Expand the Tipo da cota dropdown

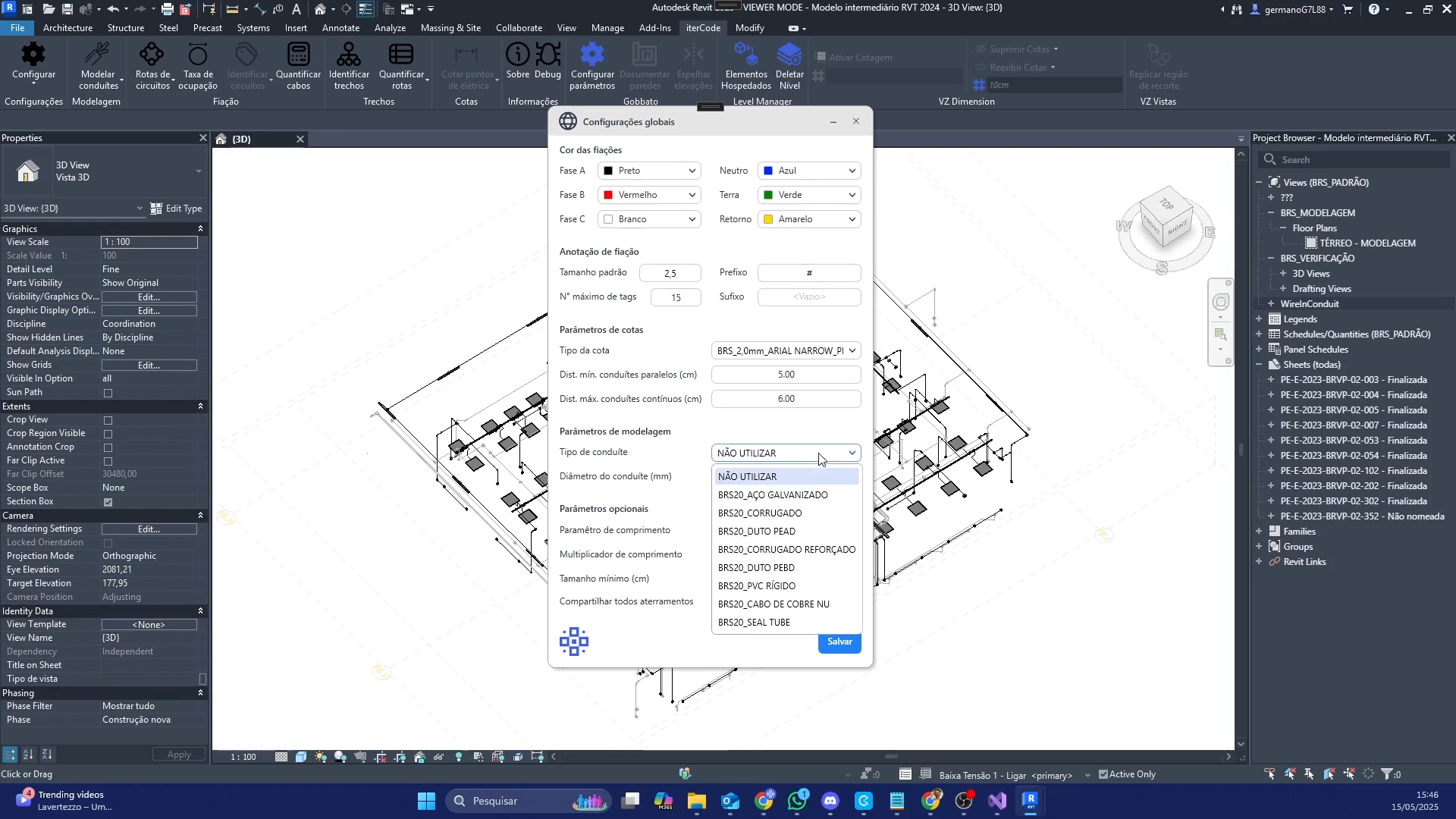pyautogui.click(x=786, y=350)
